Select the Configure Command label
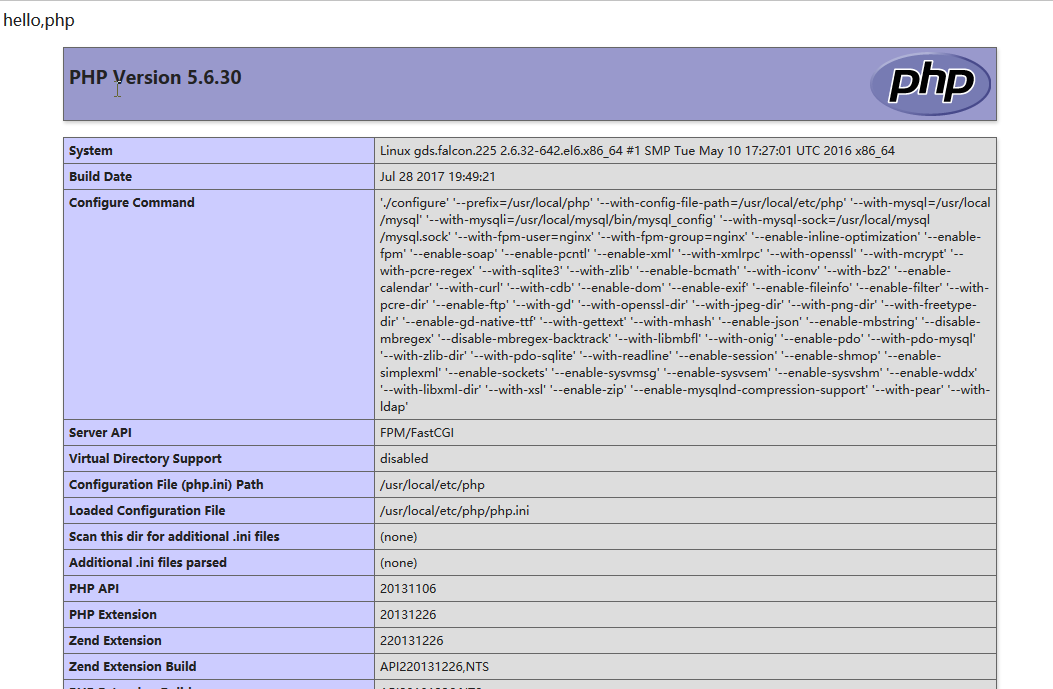The width and height of the screenshot is (1053, 689). coord(132,203)
